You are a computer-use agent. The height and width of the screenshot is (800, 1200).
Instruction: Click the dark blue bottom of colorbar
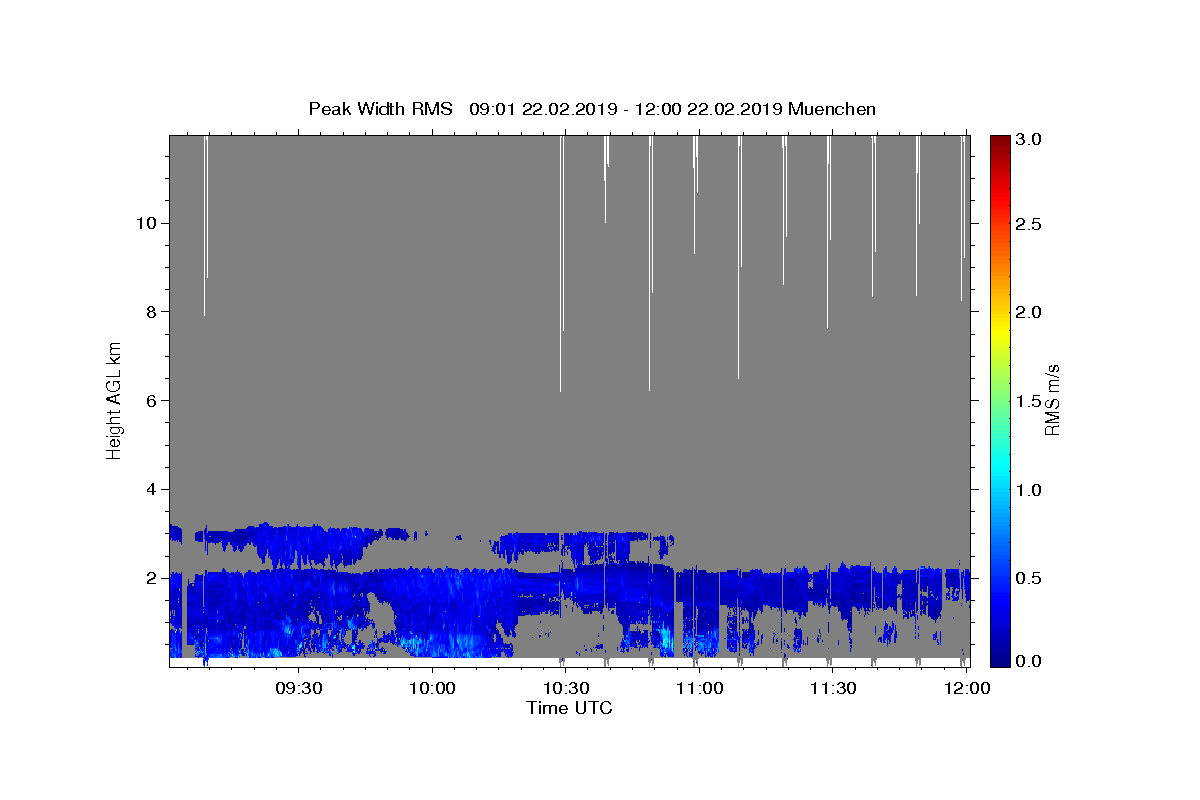[1000, 659]
